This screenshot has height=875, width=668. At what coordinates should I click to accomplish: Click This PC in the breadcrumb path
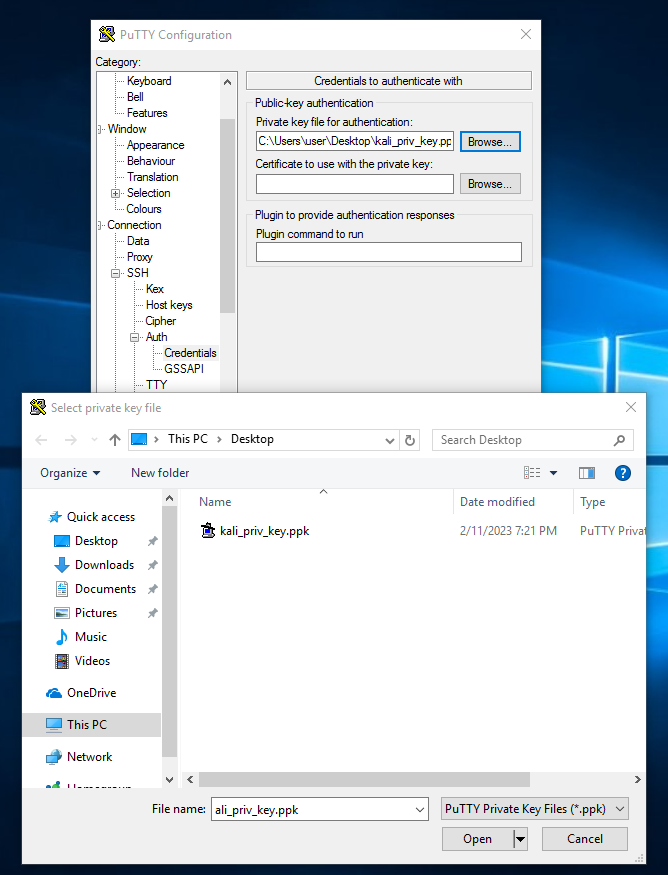(x=188, y=439)
